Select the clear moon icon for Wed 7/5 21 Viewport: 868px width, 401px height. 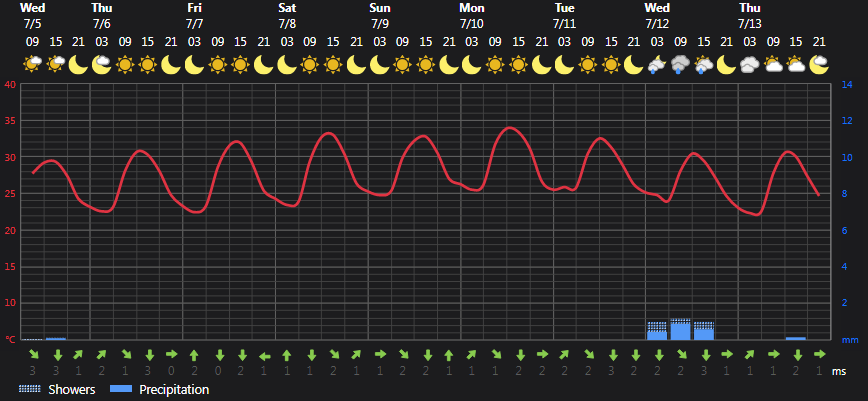pyautogui.click(x=79, y=64)
